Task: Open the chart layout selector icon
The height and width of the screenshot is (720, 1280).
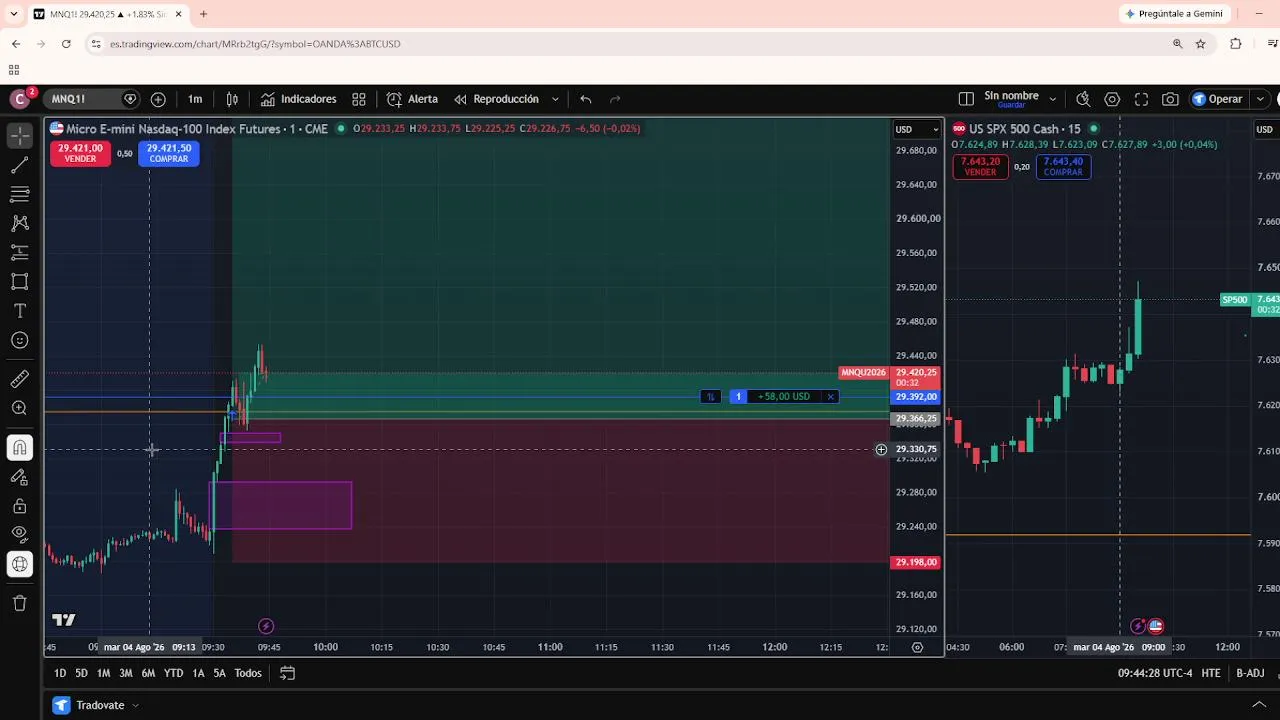Action: coord(966,99)
